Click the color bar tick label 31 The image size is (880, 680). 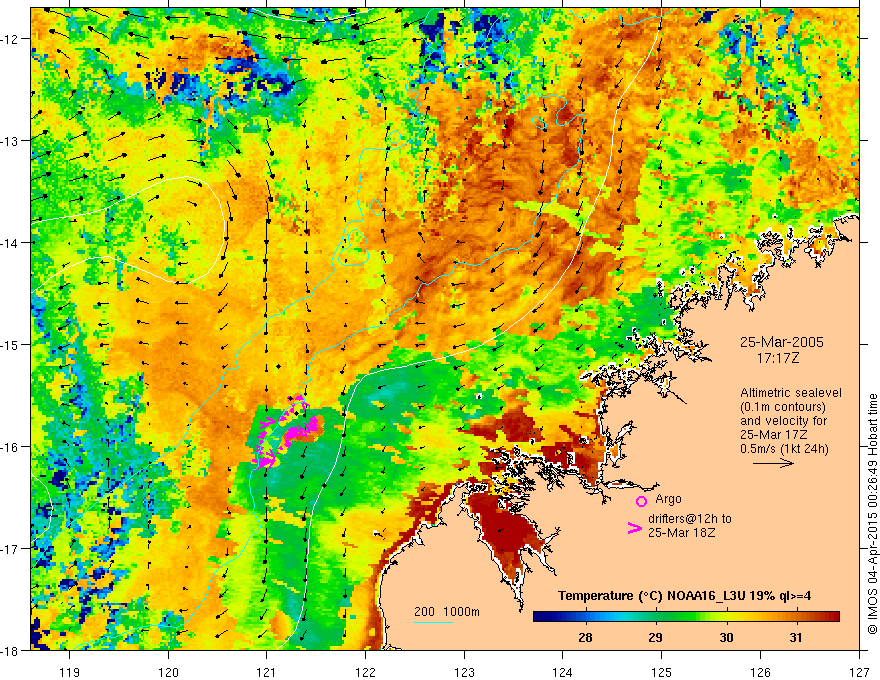795,637
